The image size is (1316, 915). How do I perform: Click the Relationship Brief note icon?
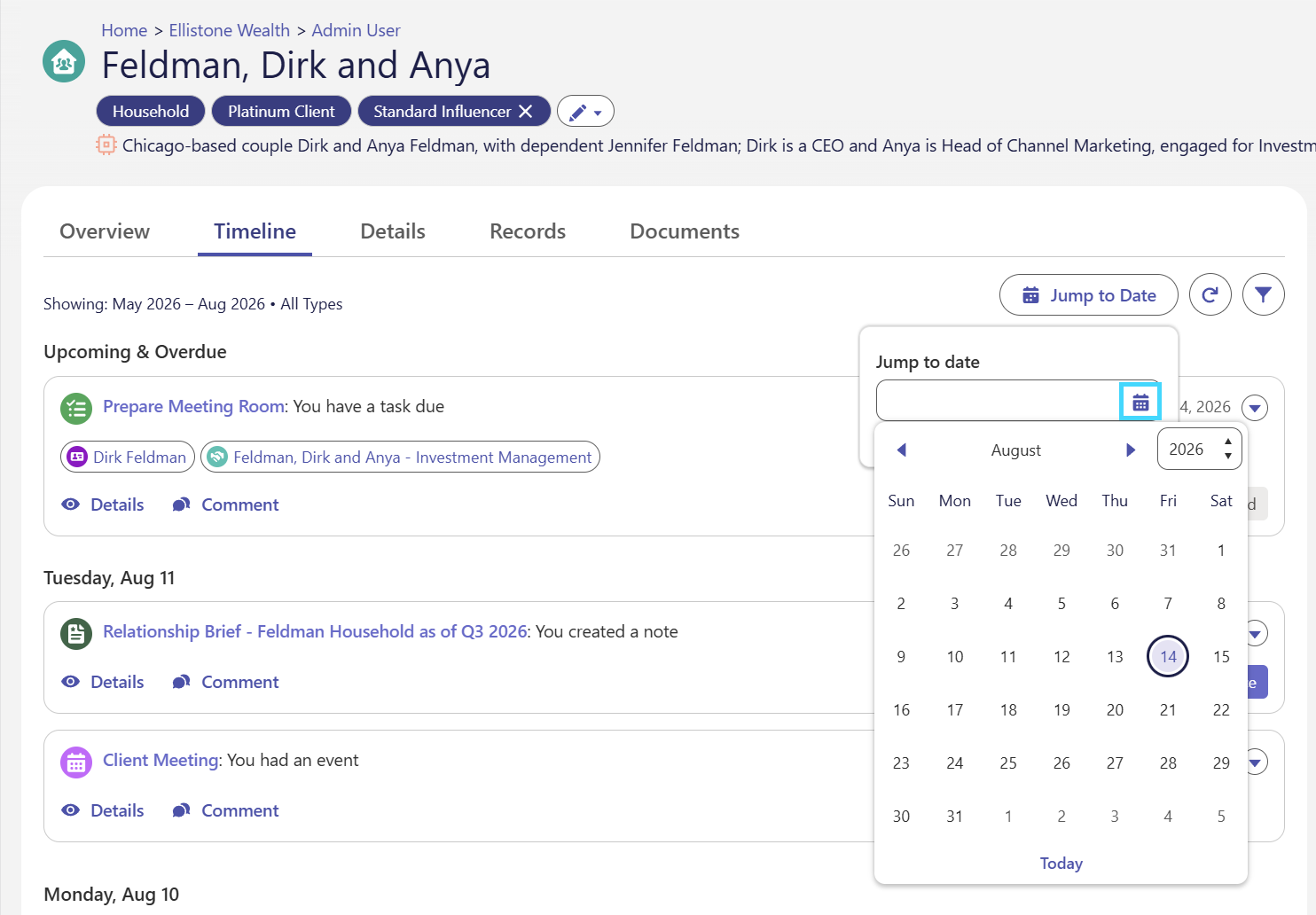tap(76, 634)
